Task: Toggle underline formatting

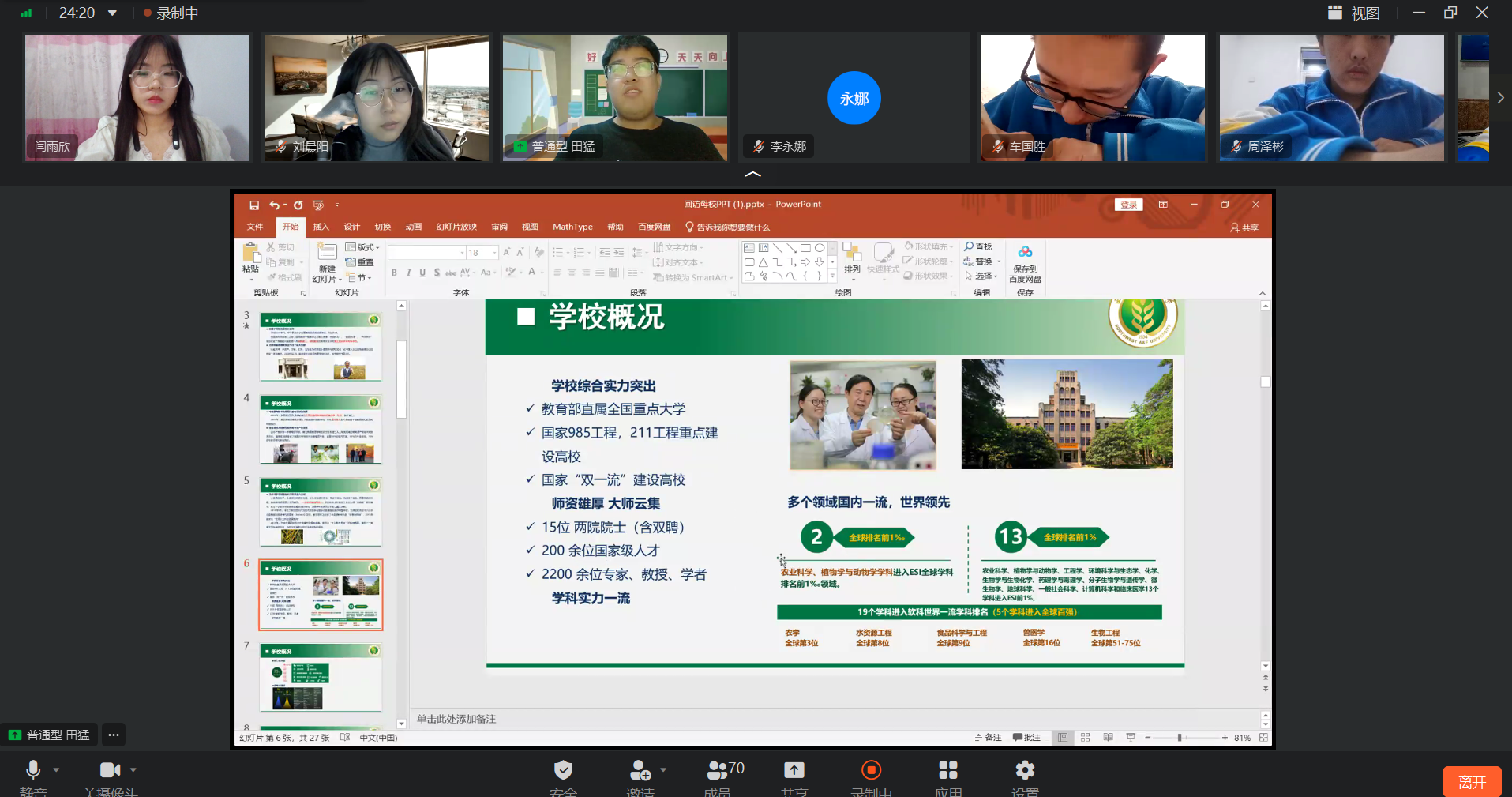Action: [x=422, y=272]
